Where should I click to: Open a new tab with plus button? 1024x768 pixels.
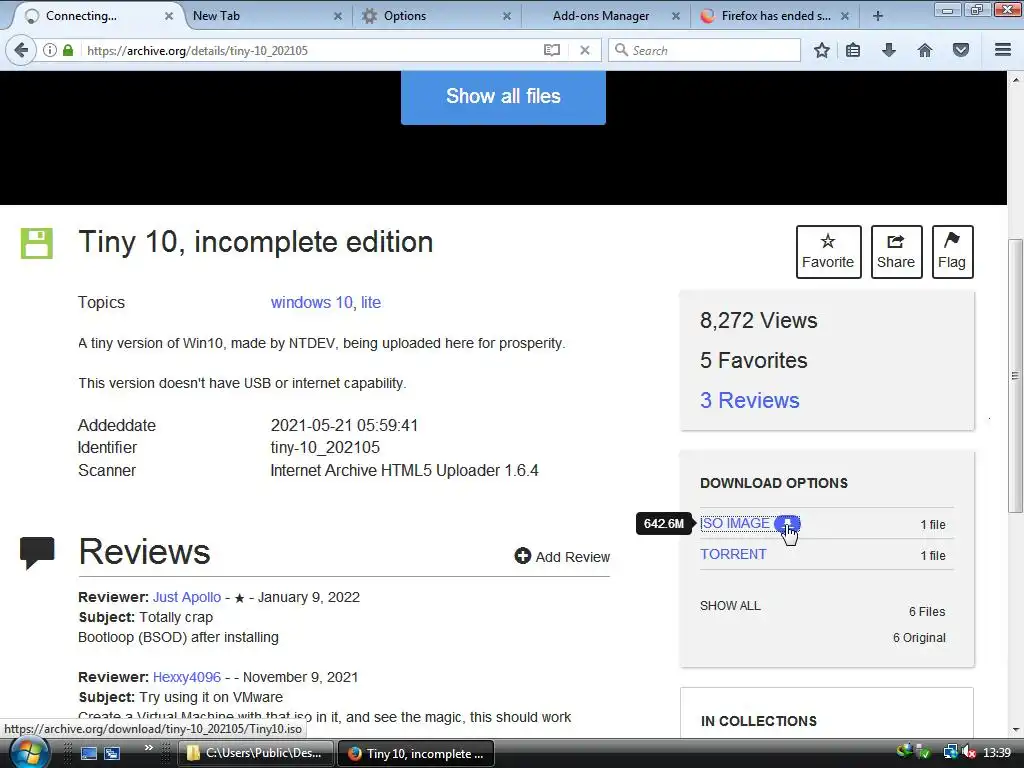pos(878,16)
